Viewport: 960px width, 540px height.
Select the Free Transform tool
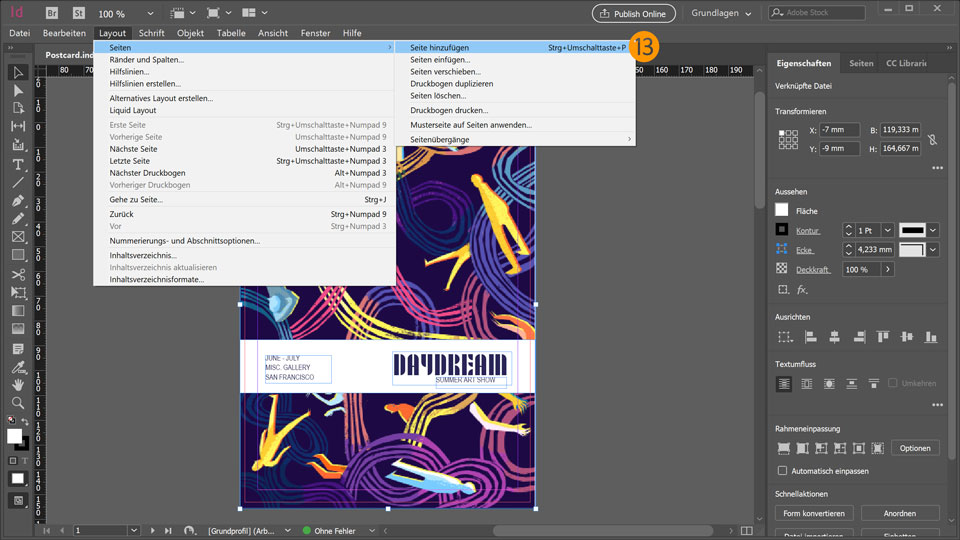point(18,293)
